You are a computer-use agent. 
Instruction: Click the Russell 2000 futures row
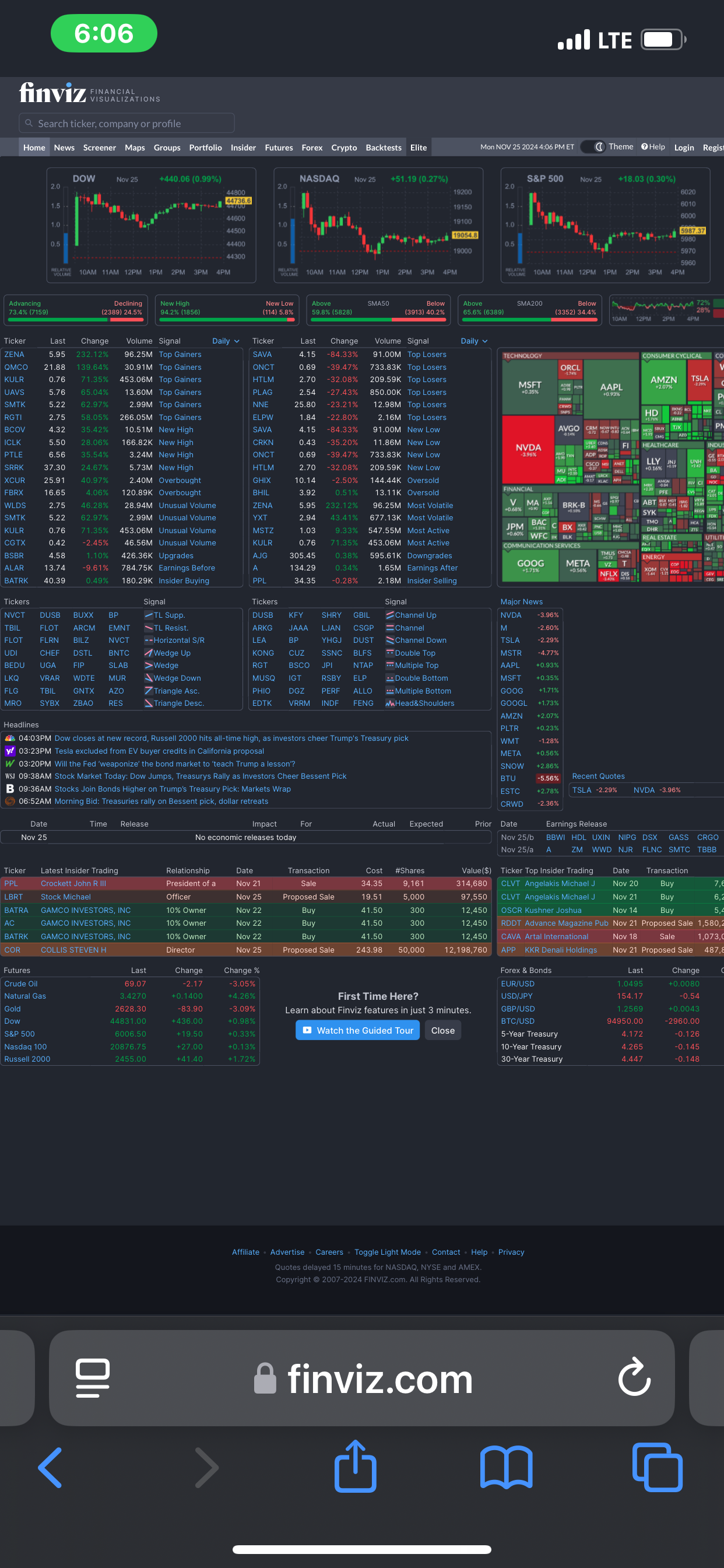130,1059
